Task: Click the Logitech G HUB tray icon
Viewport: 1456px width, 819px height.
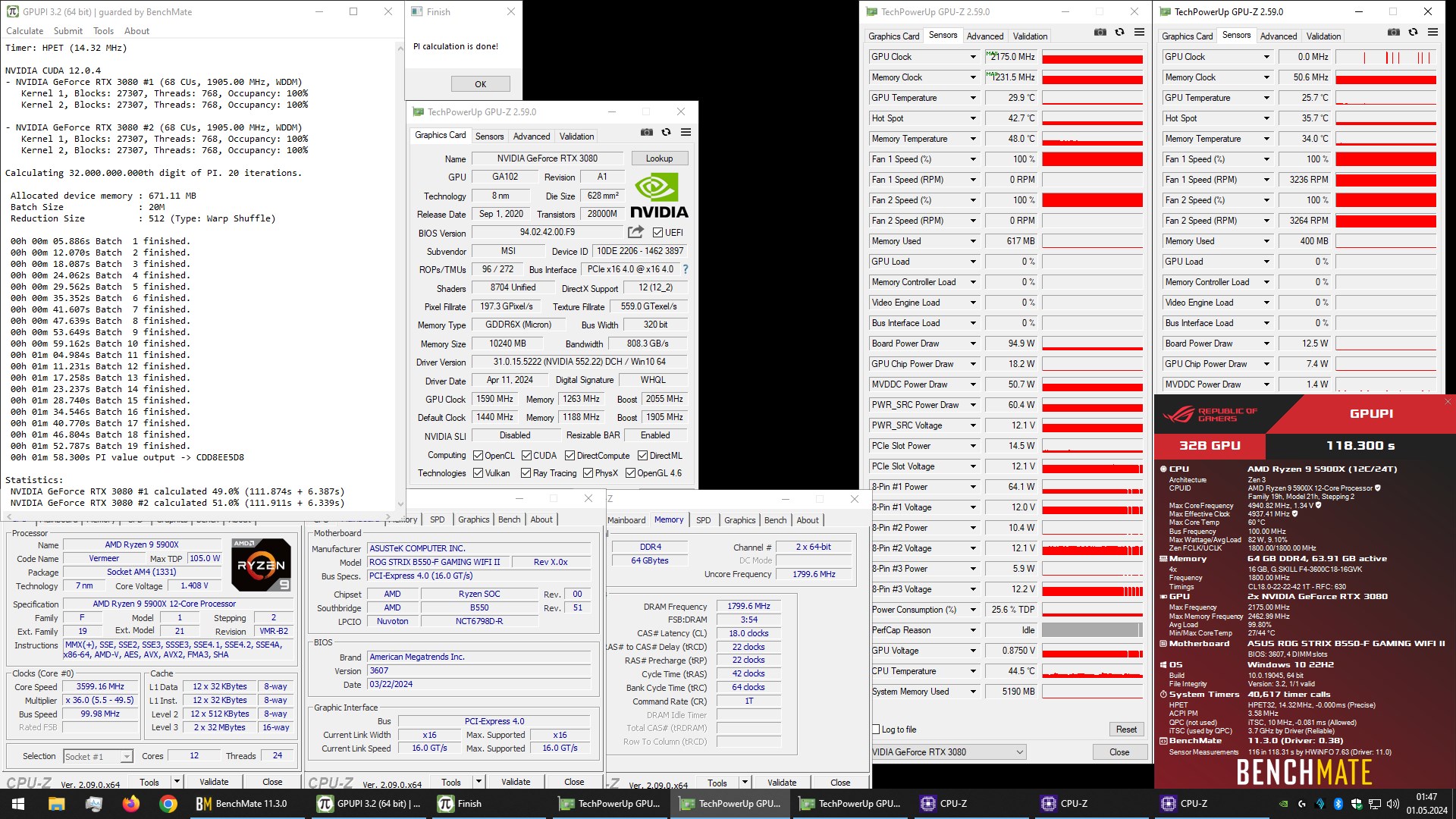Action: [1301, 804]
